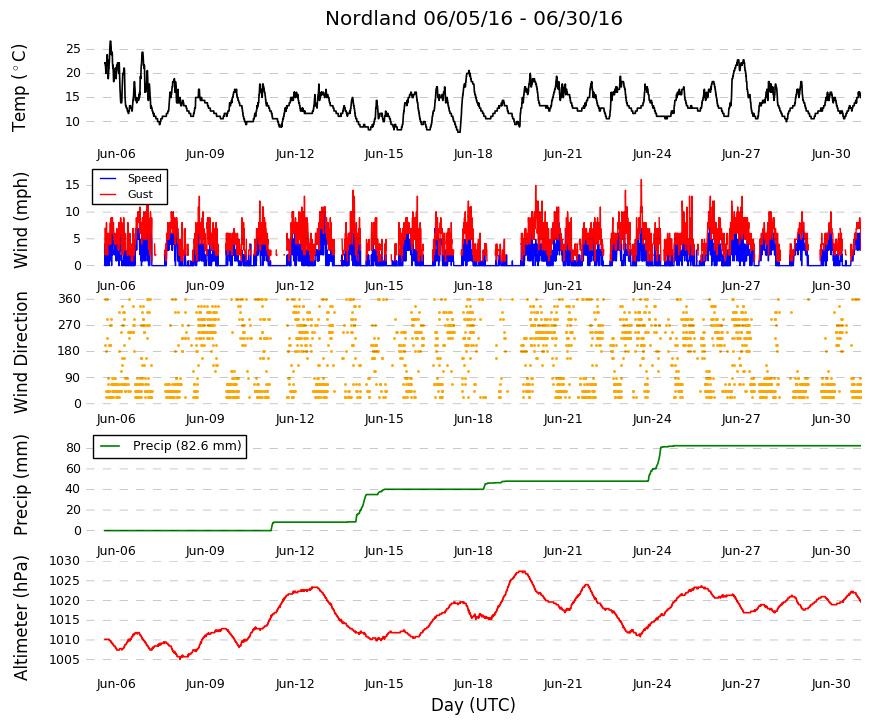
Task: Click the Jun-27 tick under wind direction chart
Action: pos(741,419)
